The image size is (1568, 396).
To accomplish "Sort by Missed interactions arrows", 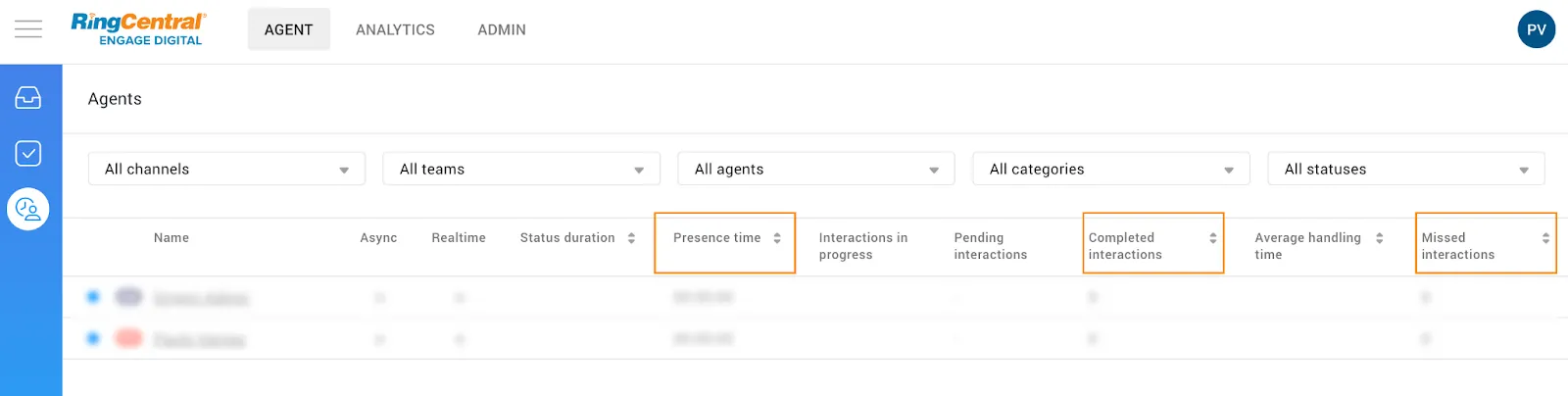I will (1545, 238).
